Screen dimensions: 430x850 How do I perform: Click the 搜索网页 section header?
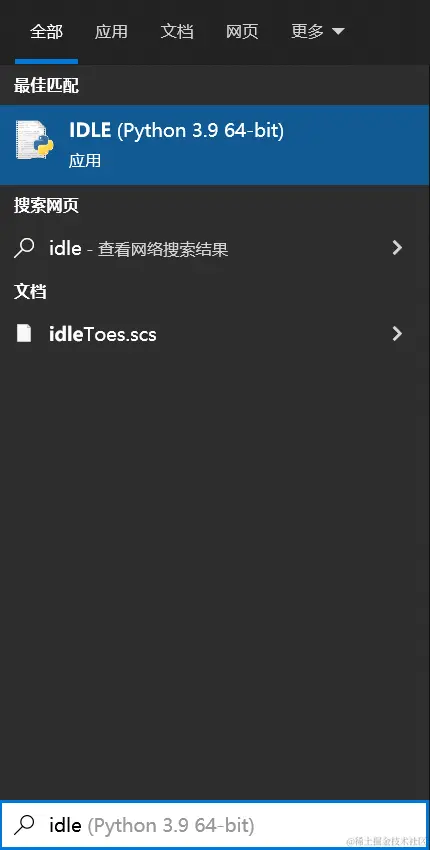pos(47,205)
